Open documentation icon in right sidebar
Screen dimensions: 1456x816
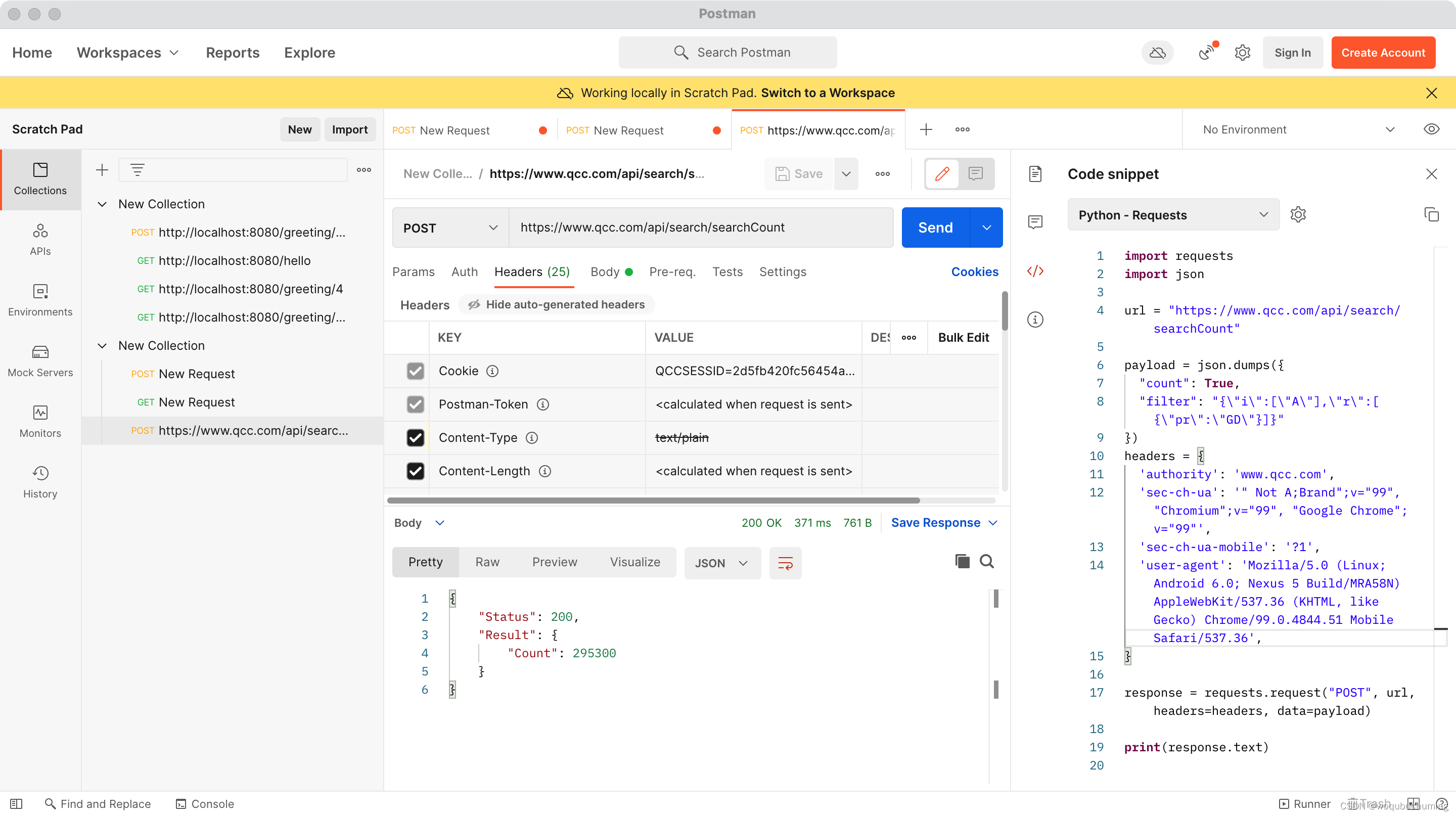point(1035,173)
